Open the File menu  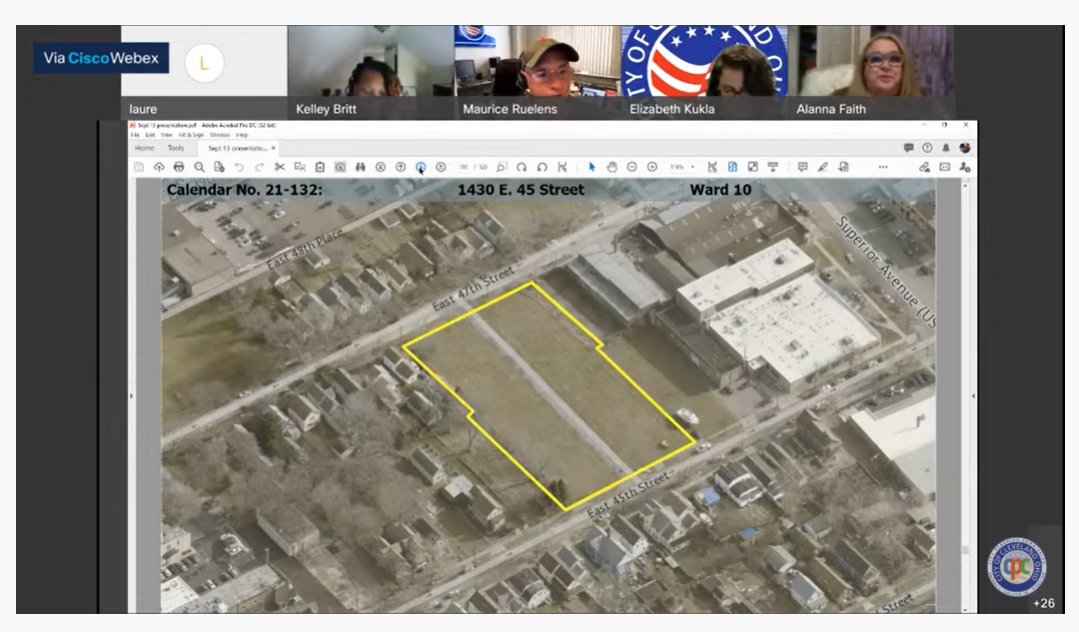click(135, 135)
